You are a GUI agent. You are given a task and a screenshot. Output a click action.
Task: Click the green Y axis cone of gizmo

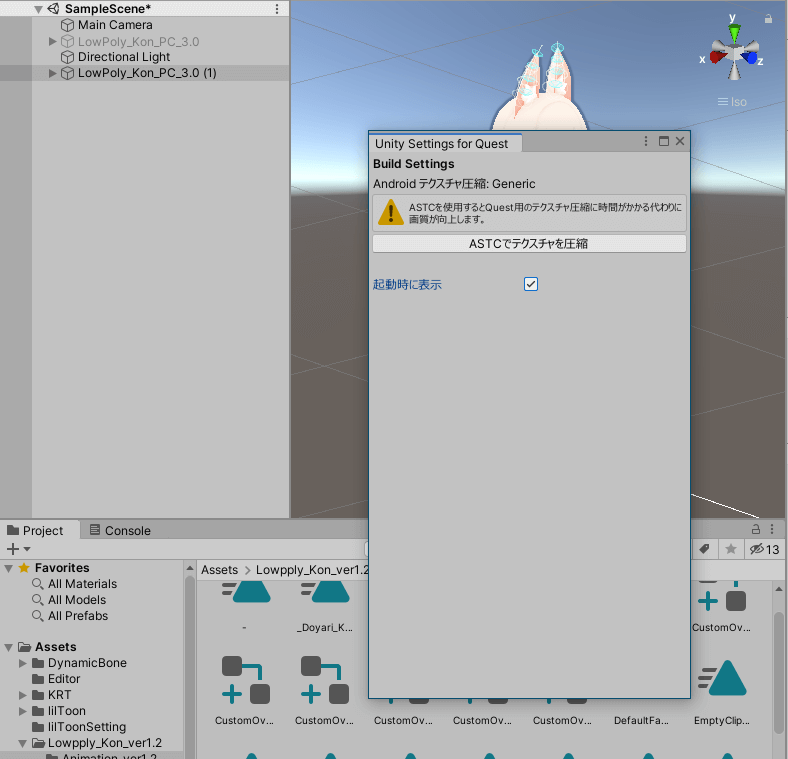(x=734, y=34)
